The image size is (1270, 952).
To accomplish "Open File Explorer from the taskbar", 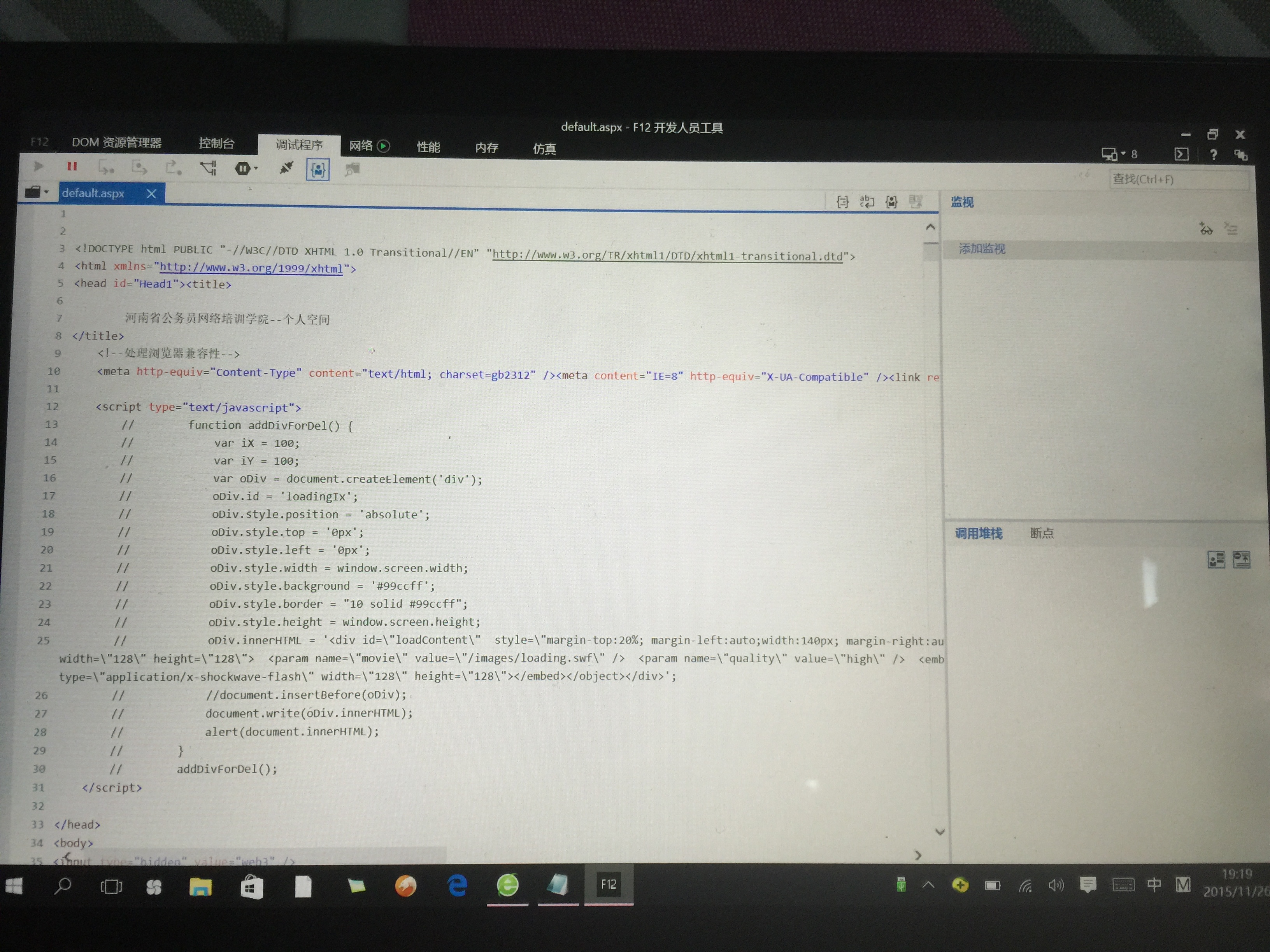I will pos(200,887).
